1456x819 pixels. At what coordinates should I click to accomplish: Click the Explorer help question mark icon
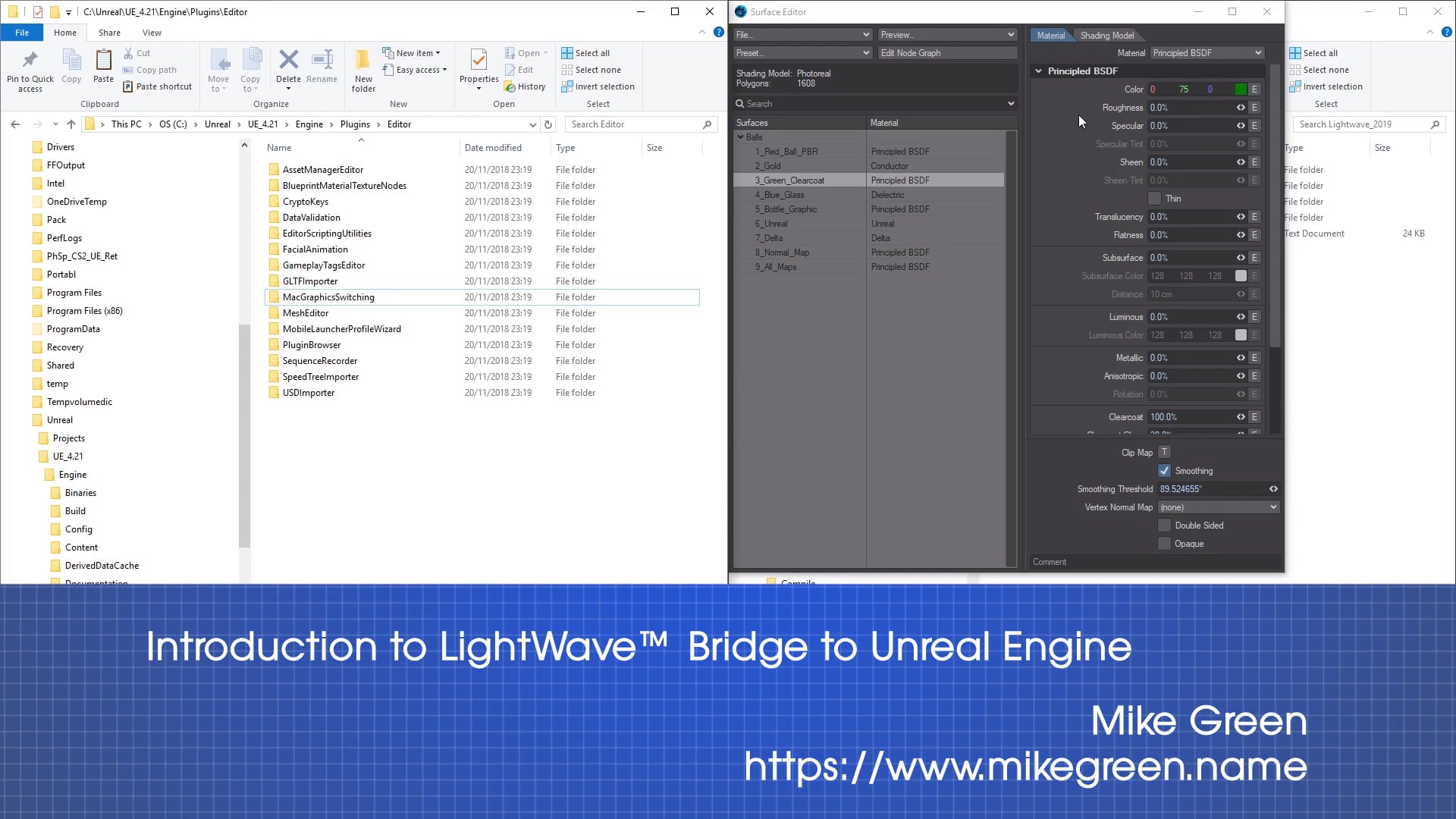point(718,33)
